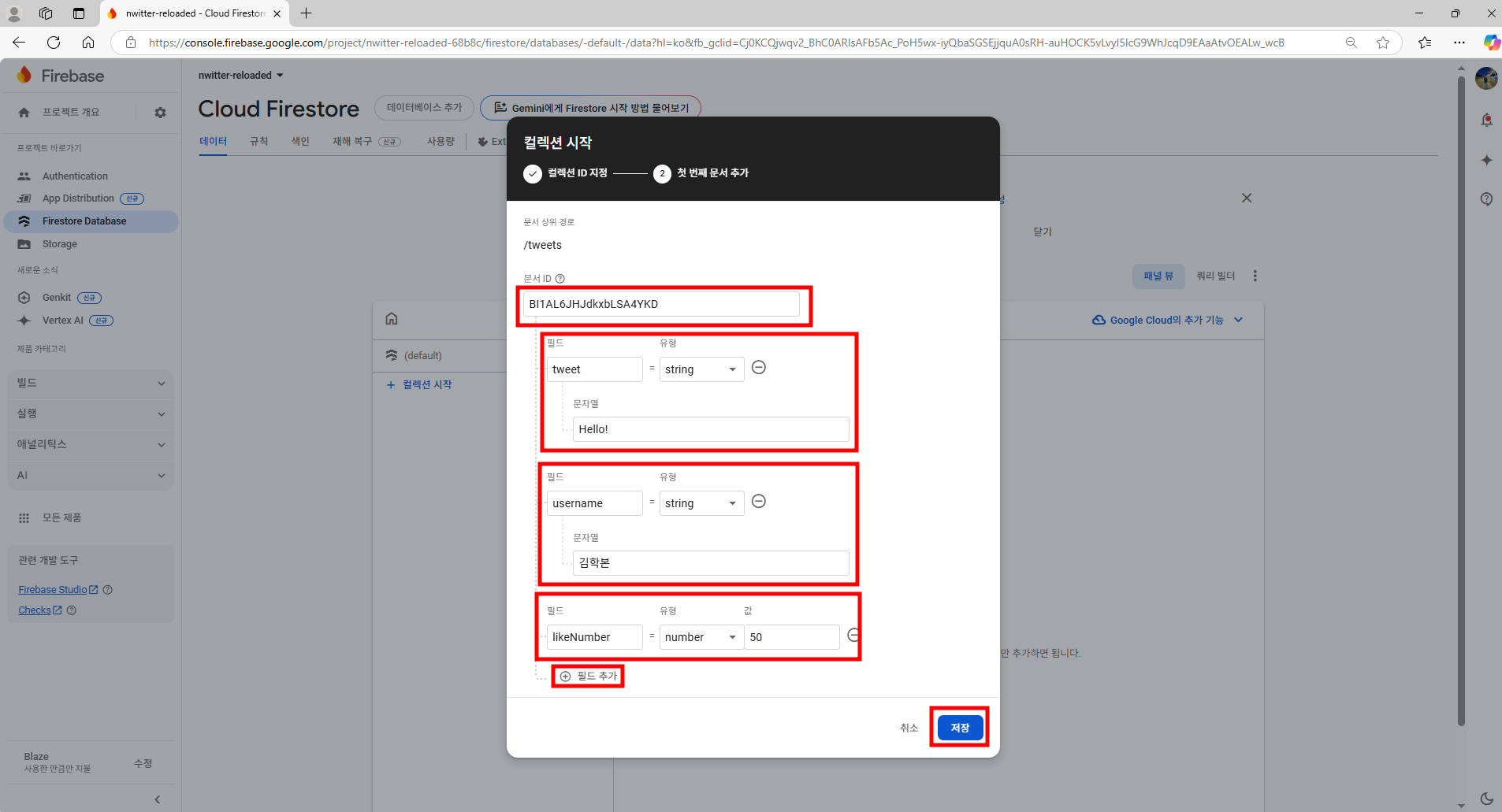Open notifications bell icon

click(x=1486, y=120)
